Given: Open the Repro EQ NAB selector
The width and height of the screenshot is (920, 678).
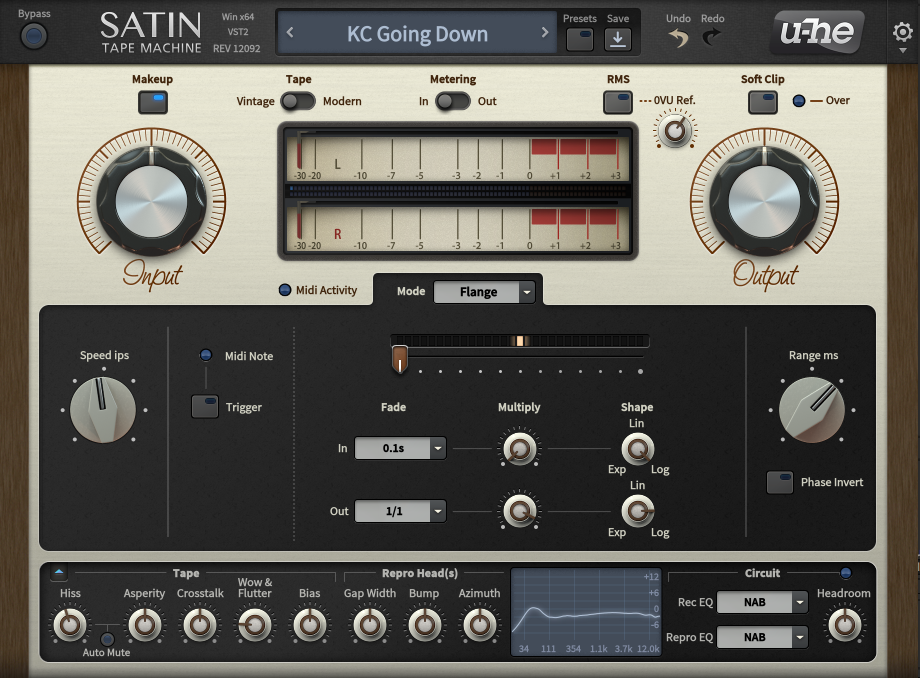Looking at the screenshot, I should click(761, 637).
